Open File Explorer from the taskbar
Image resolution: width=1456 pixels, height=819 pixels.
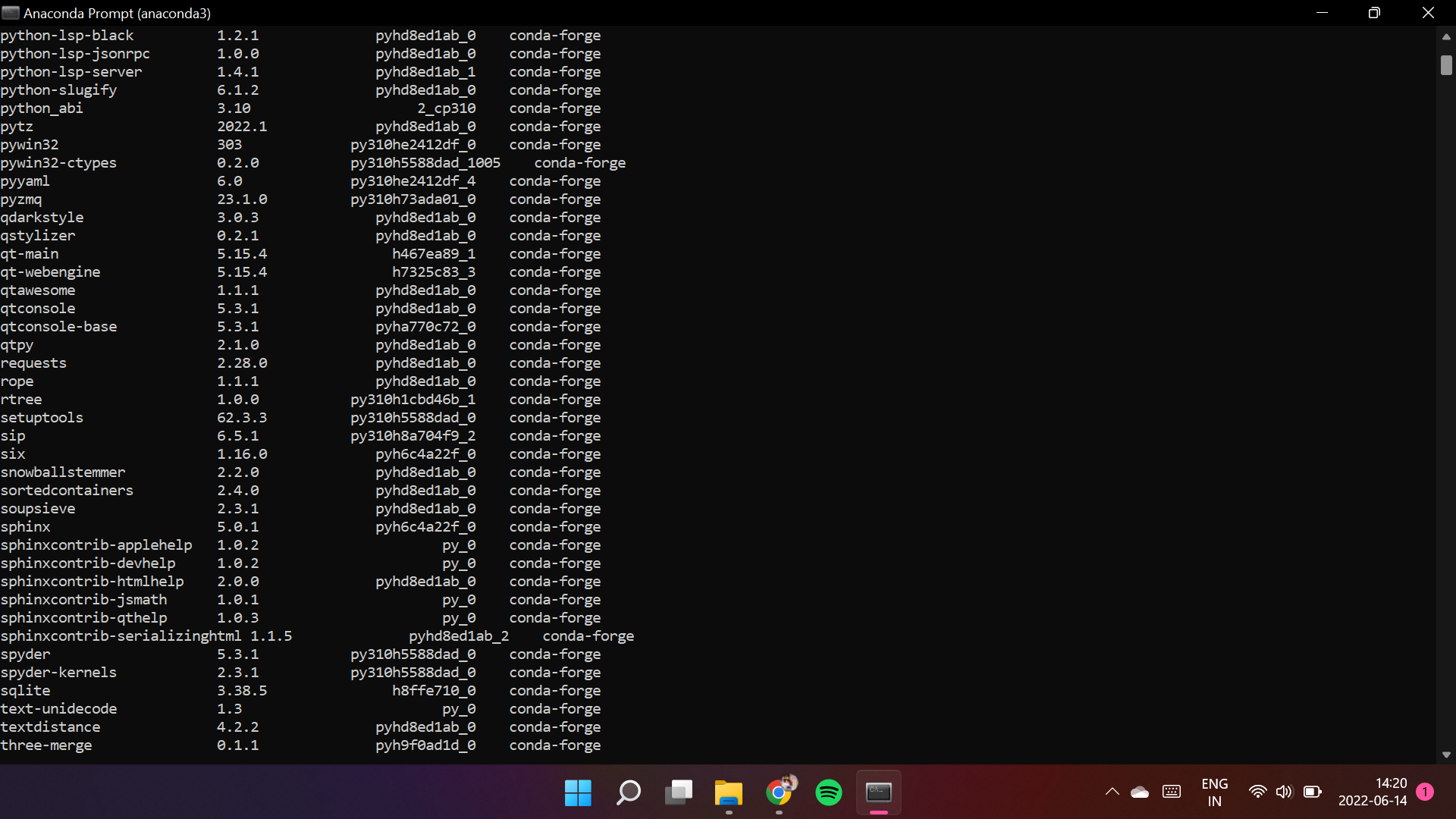(728, 794)
